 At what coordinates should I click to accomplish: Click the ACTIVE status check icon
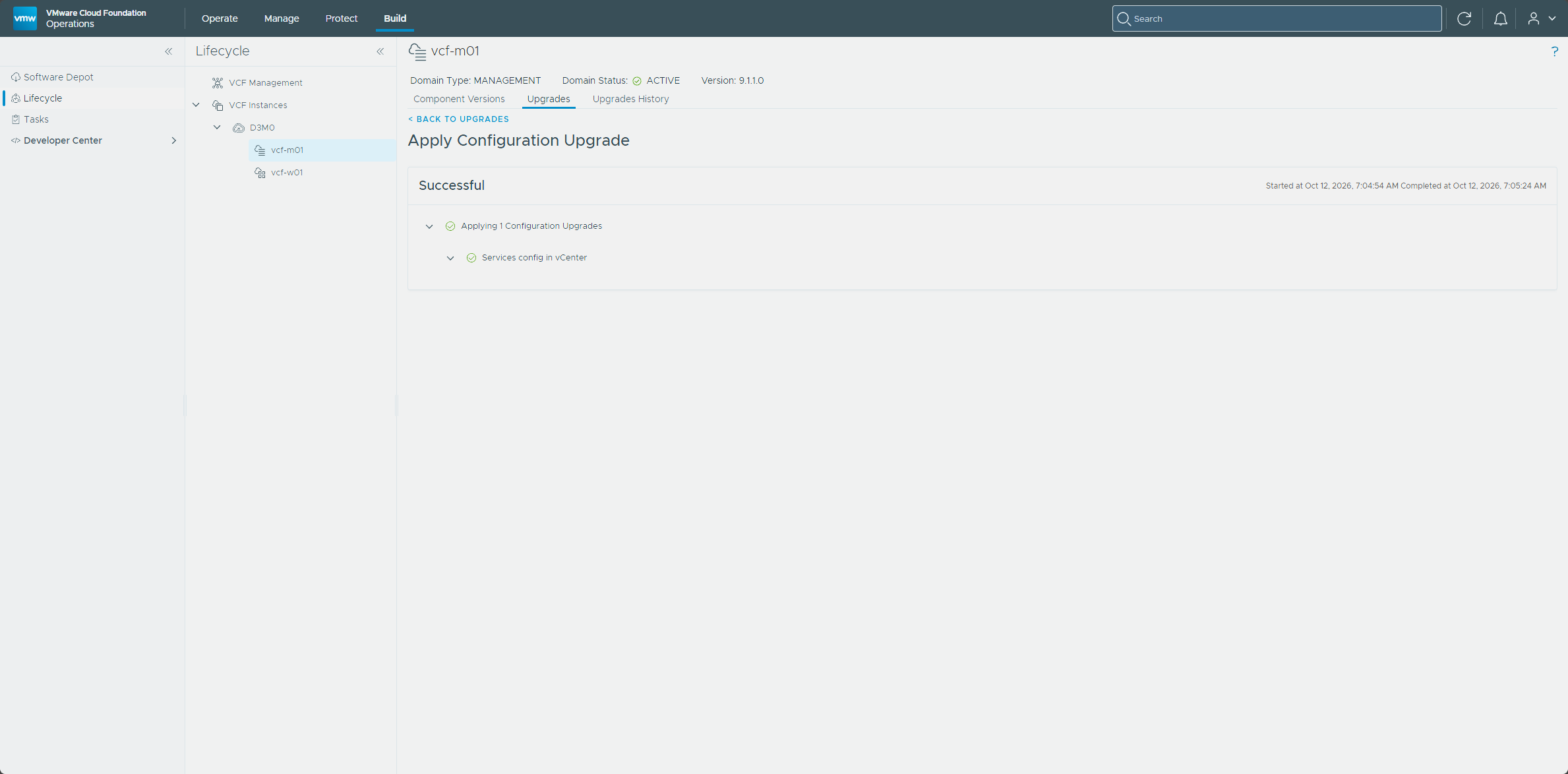pyautogui.click(x=637, y=81)
